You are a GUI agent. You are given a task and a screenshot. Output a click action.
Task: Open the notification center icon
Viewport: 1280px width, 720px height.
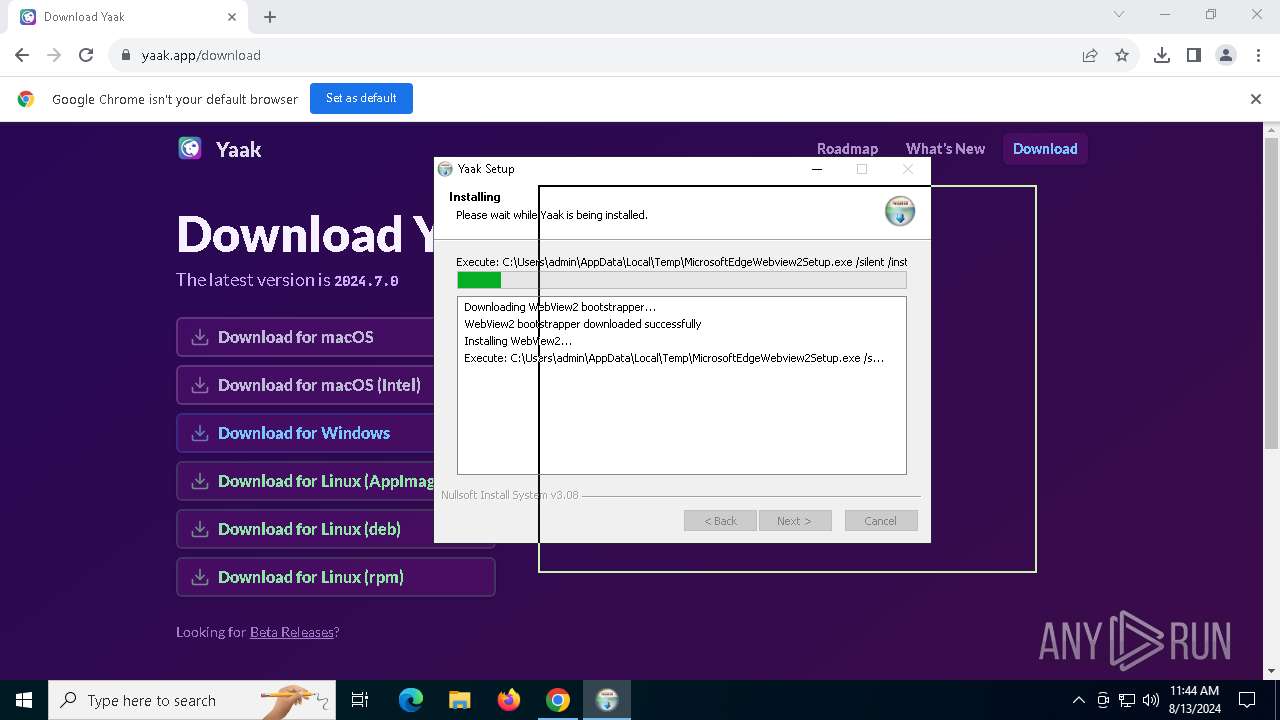[1247, 700]
